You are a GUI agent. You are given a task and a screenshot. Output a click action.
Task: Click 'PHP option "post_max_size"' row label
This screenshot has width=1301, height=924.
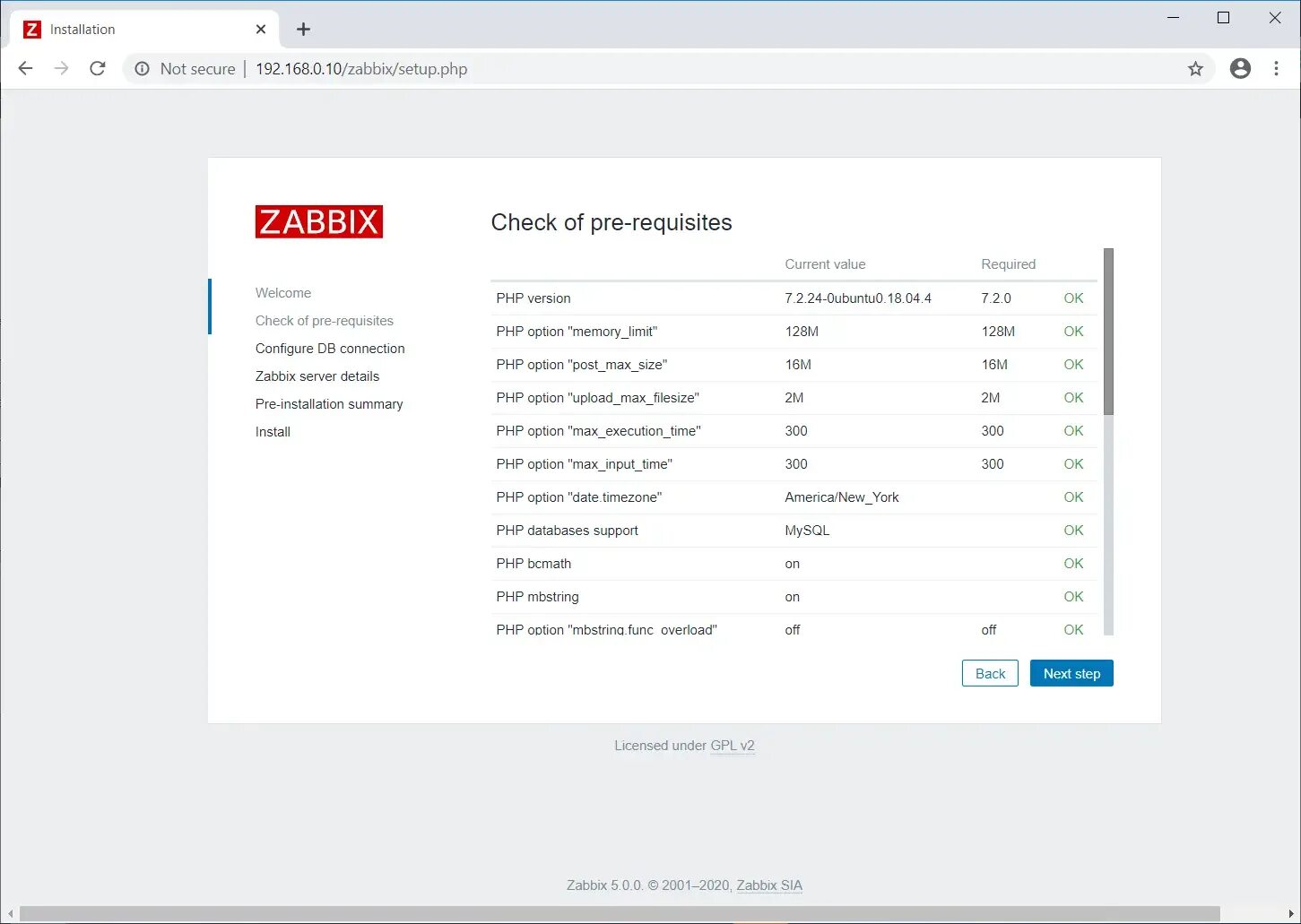coord(582,365)
